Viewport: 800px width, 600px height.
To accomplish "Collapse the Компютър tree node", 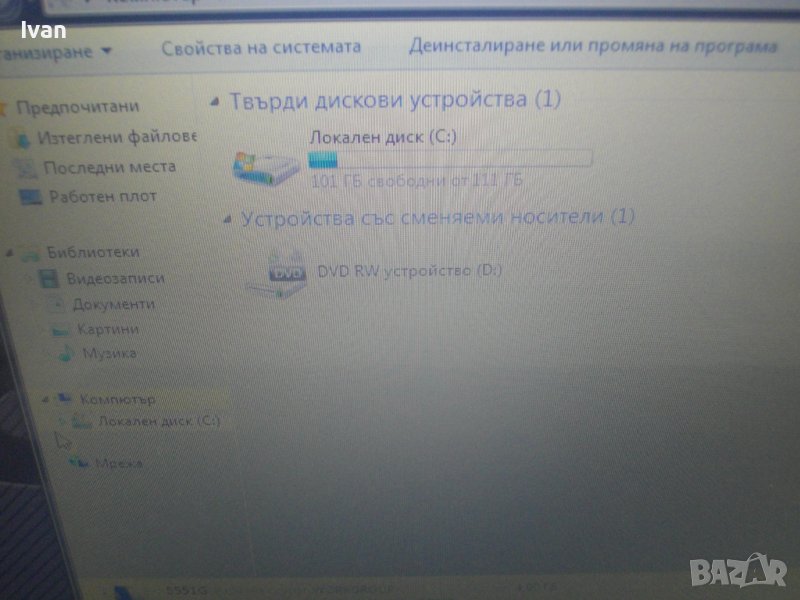I will (45, 399).
